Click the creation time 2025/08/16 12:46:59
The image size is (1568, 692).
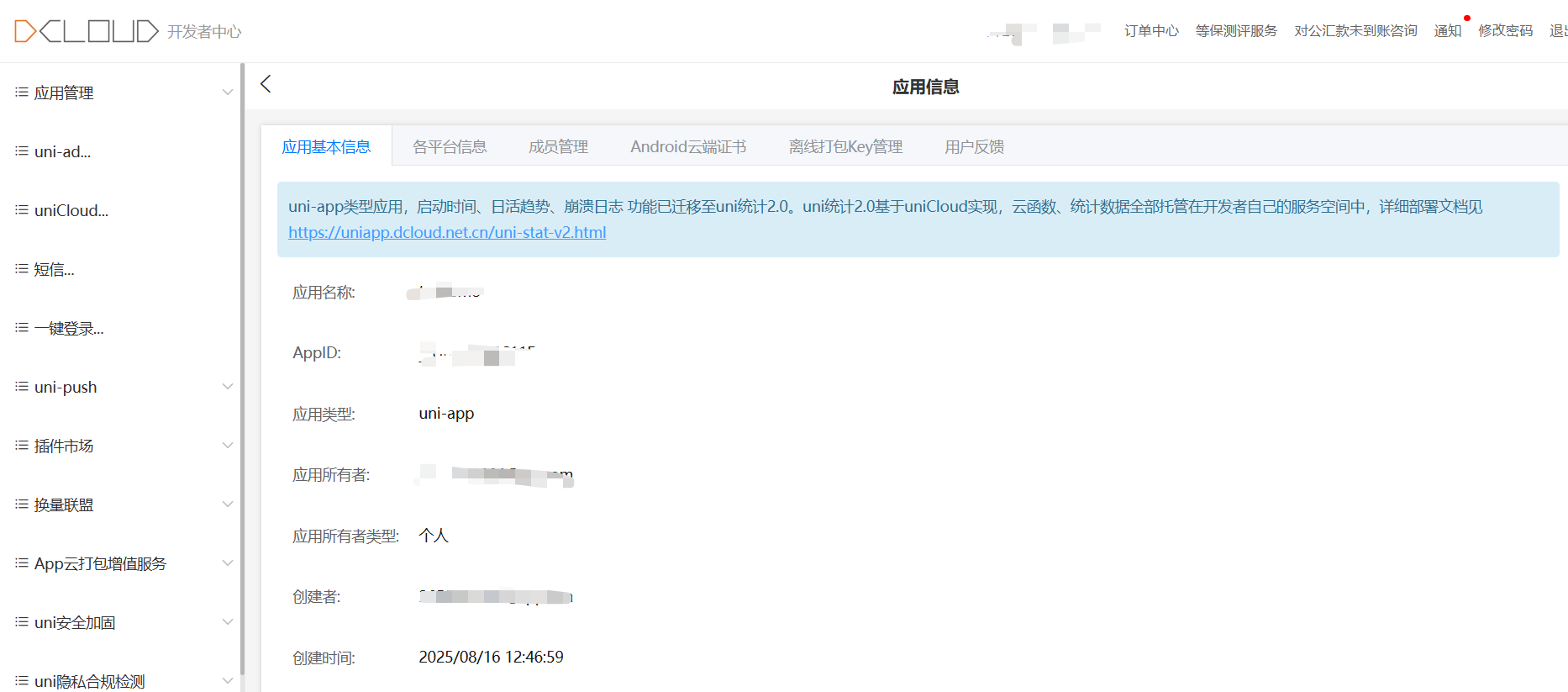click(491, 657)
